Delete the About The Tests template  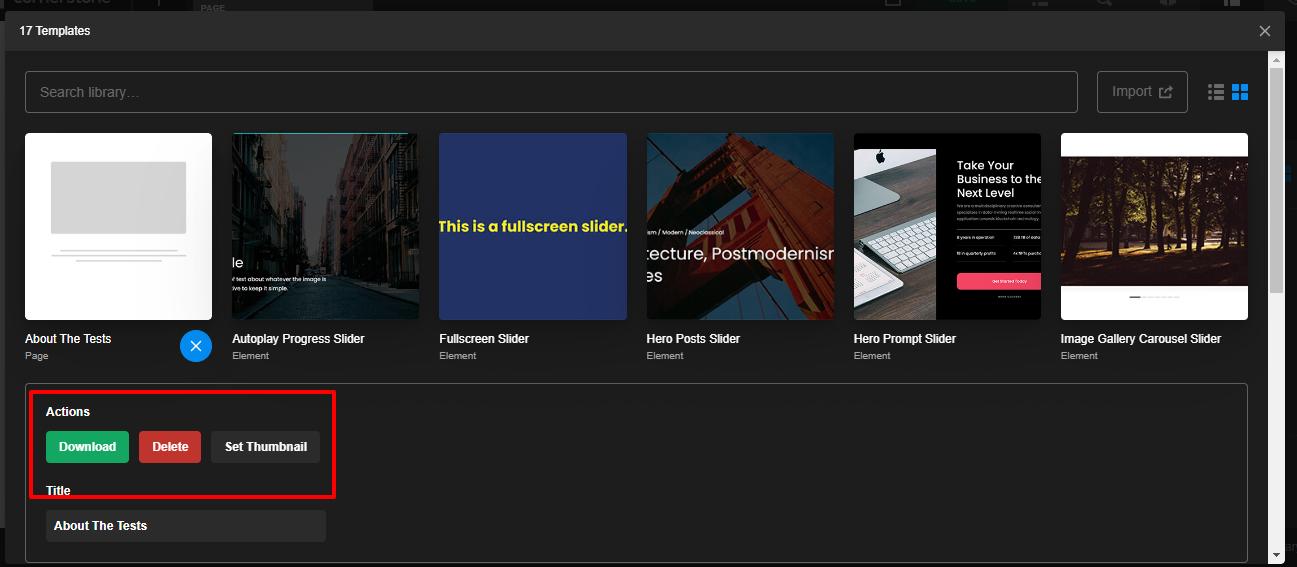click(170, 447)
